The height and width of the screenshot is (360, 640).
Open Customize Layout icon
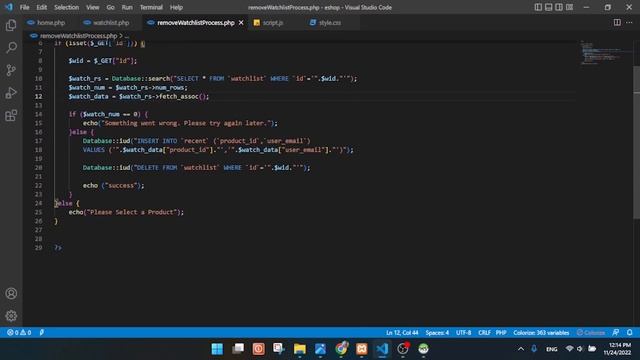click(x=569, y=7)
